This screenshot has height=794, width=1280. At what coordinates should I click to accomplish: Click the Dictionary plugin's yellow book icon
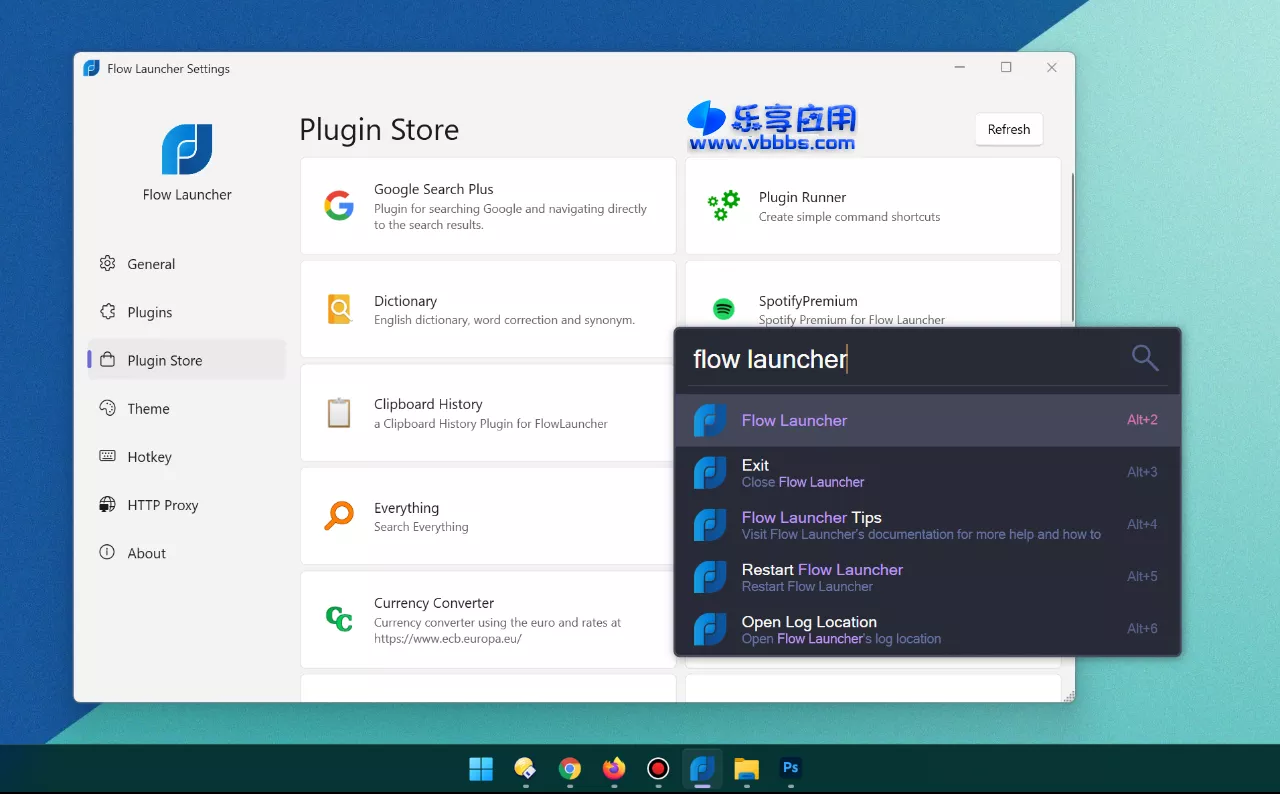tap(339, 309)
